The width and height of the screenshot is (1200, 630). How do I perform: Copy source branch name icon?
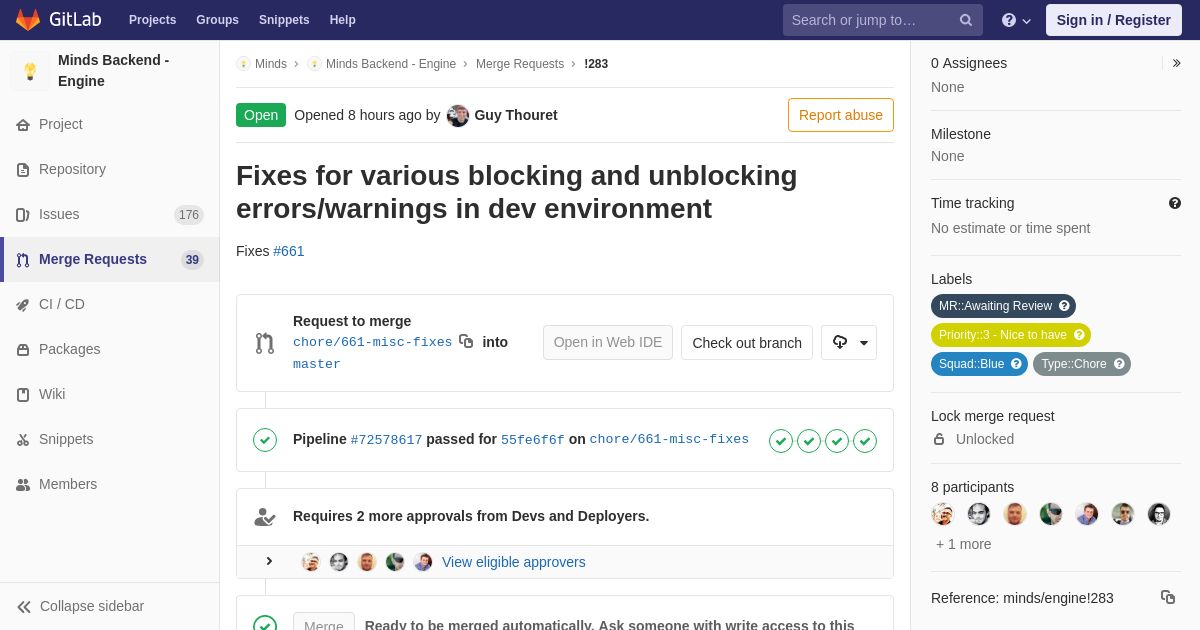pos(466,341)
